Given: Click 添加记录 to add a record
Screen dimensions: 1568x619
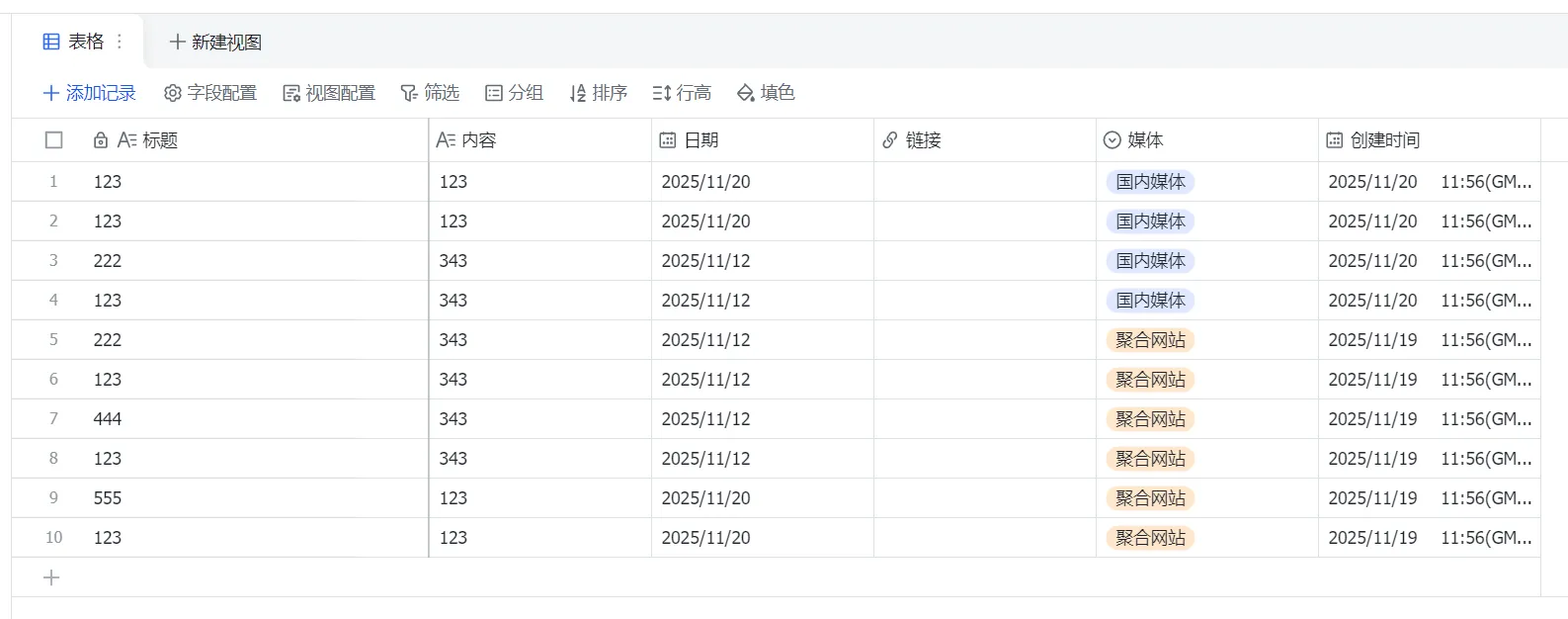Looking at the screenshot, I should pyautogui.click(x=89, y=93).
